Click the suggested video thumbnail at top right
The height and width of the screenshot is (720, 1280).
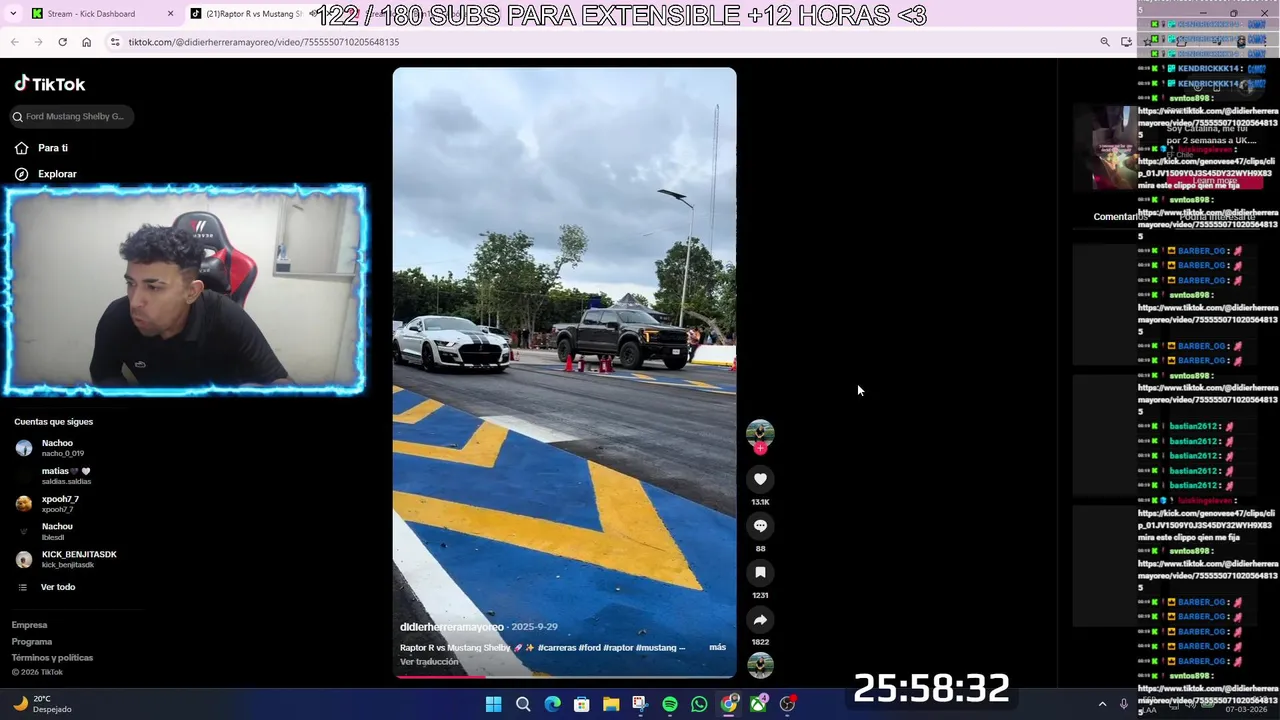click(1104, 147)
